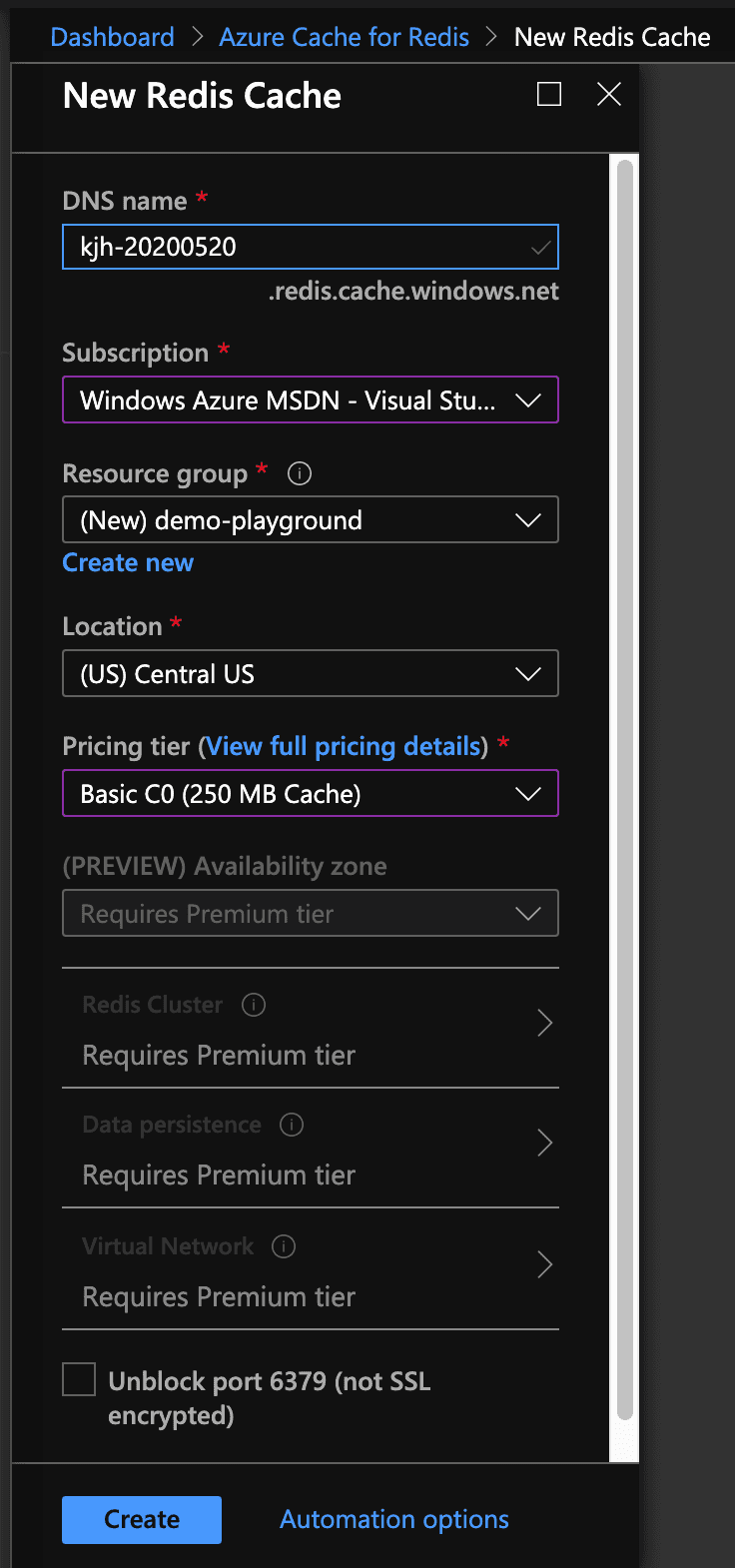Click the DNS name input field

pos(300,247)
